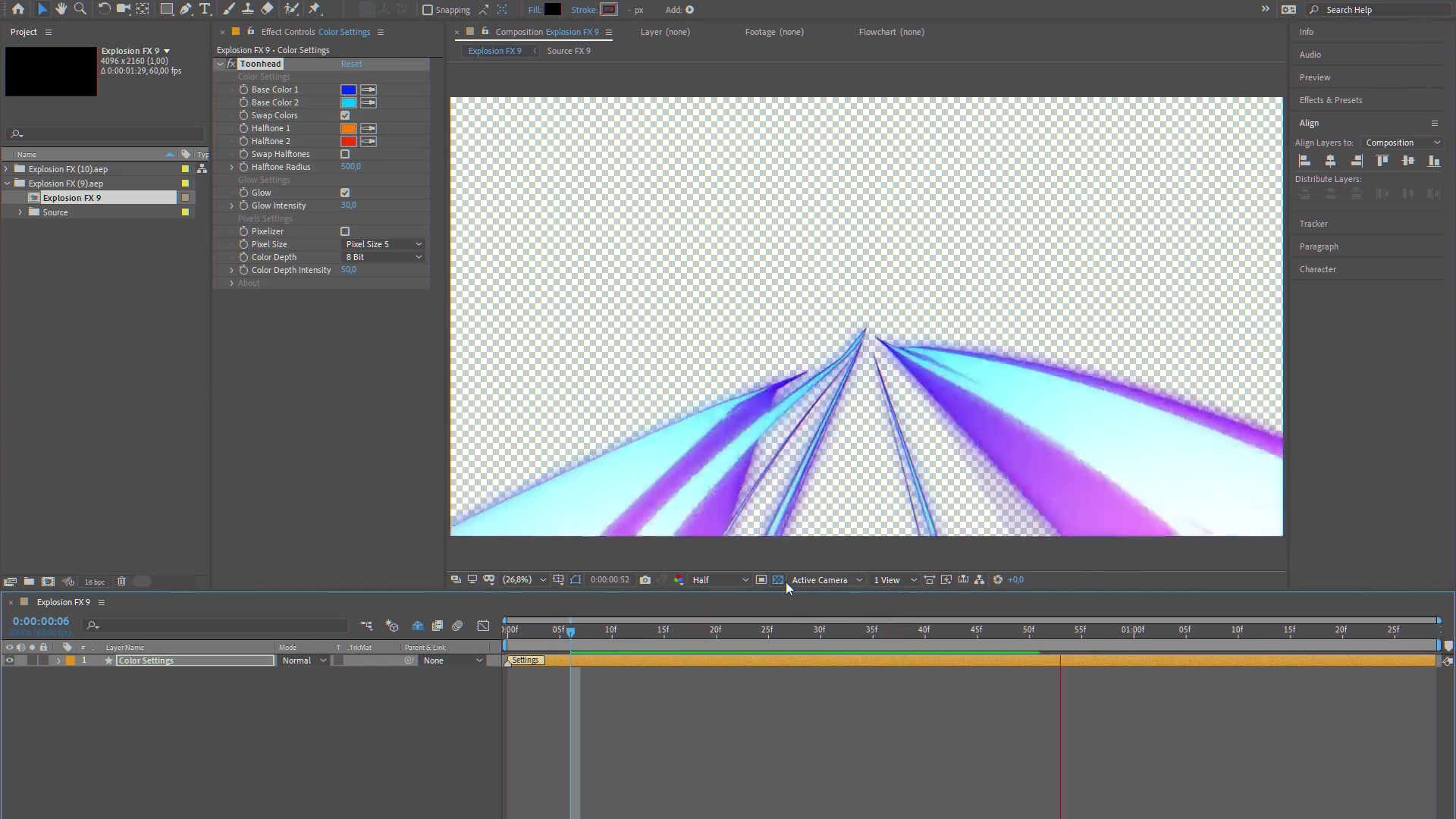
Task: Select the Snapping toggle in toolbar
Action: (x=426, y=9)
